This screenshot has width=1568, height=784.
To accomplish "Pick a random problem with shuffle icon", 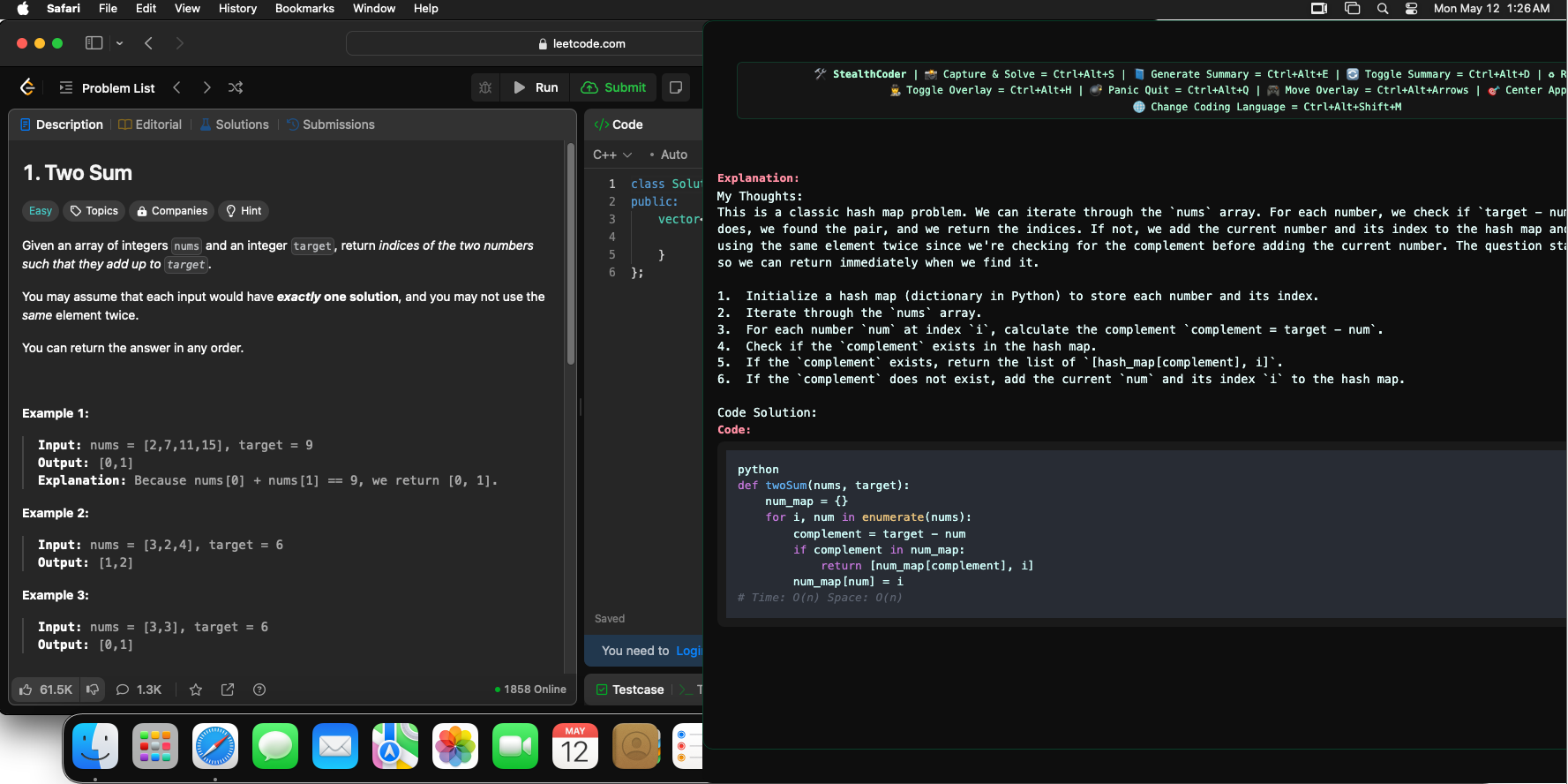I will pyautogui.click(x=236, y=87).
